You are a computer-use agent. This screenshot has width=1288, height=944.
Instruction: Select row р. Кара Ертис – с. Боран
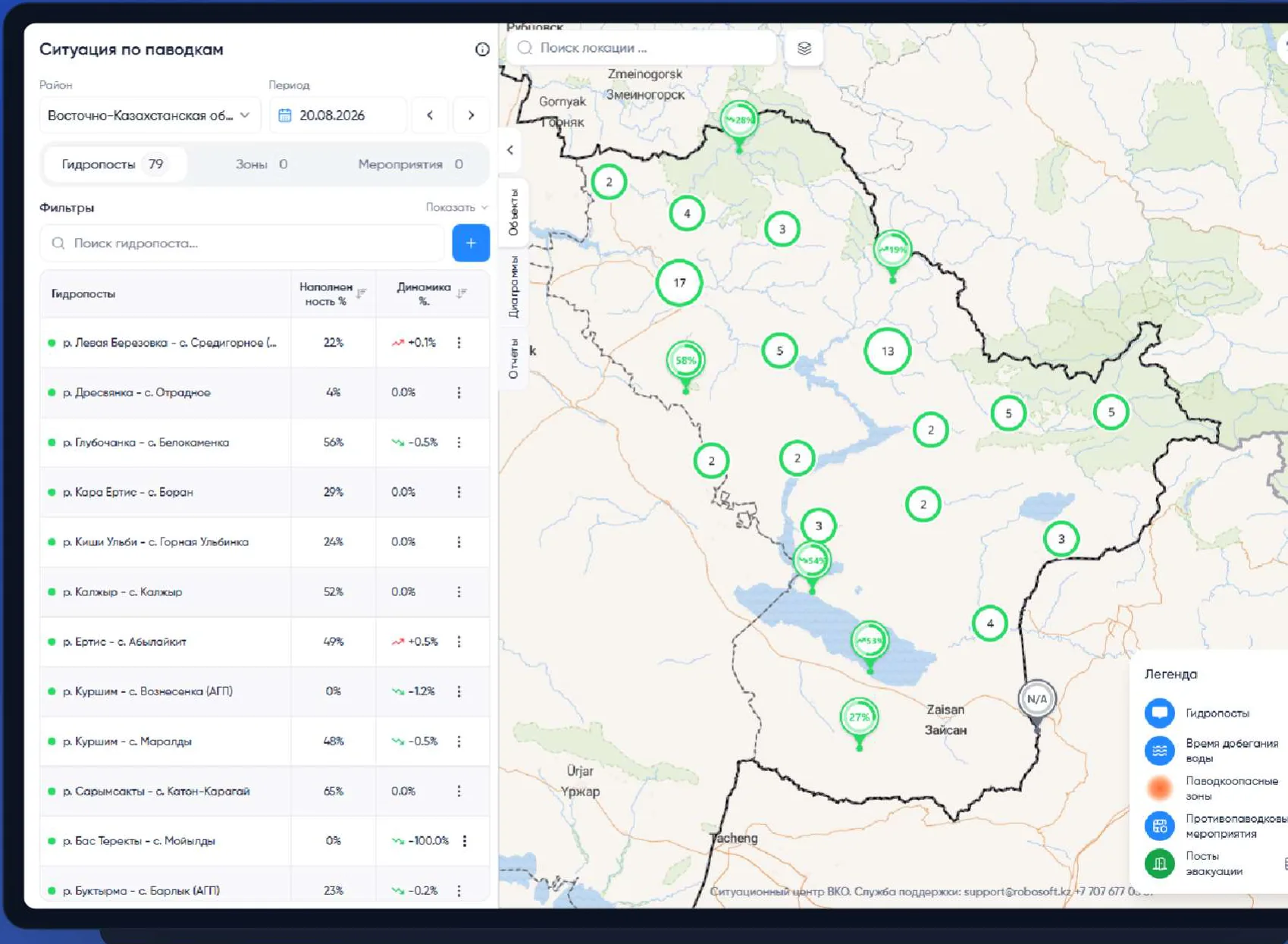265,492
